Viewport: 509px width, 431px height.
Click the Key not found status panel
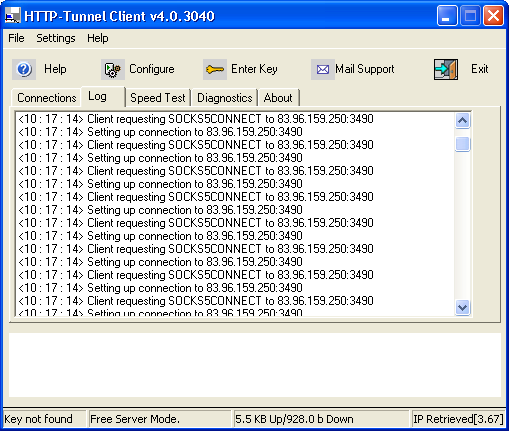click(44, 419)
